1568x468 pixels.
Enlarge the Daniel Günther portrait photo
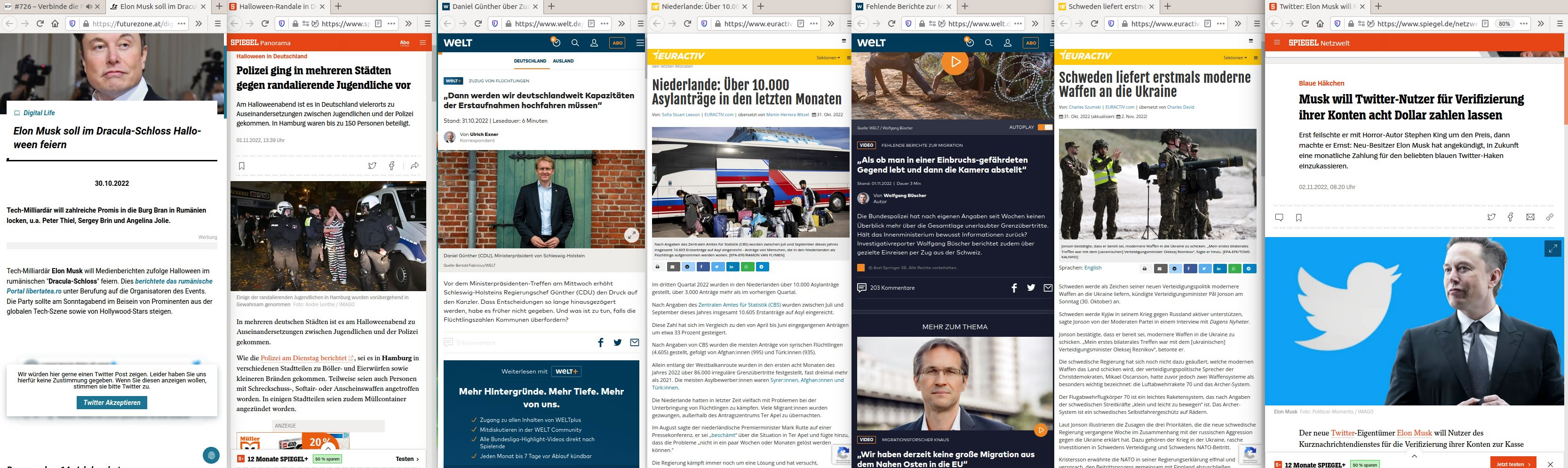[x=632, y=235]
